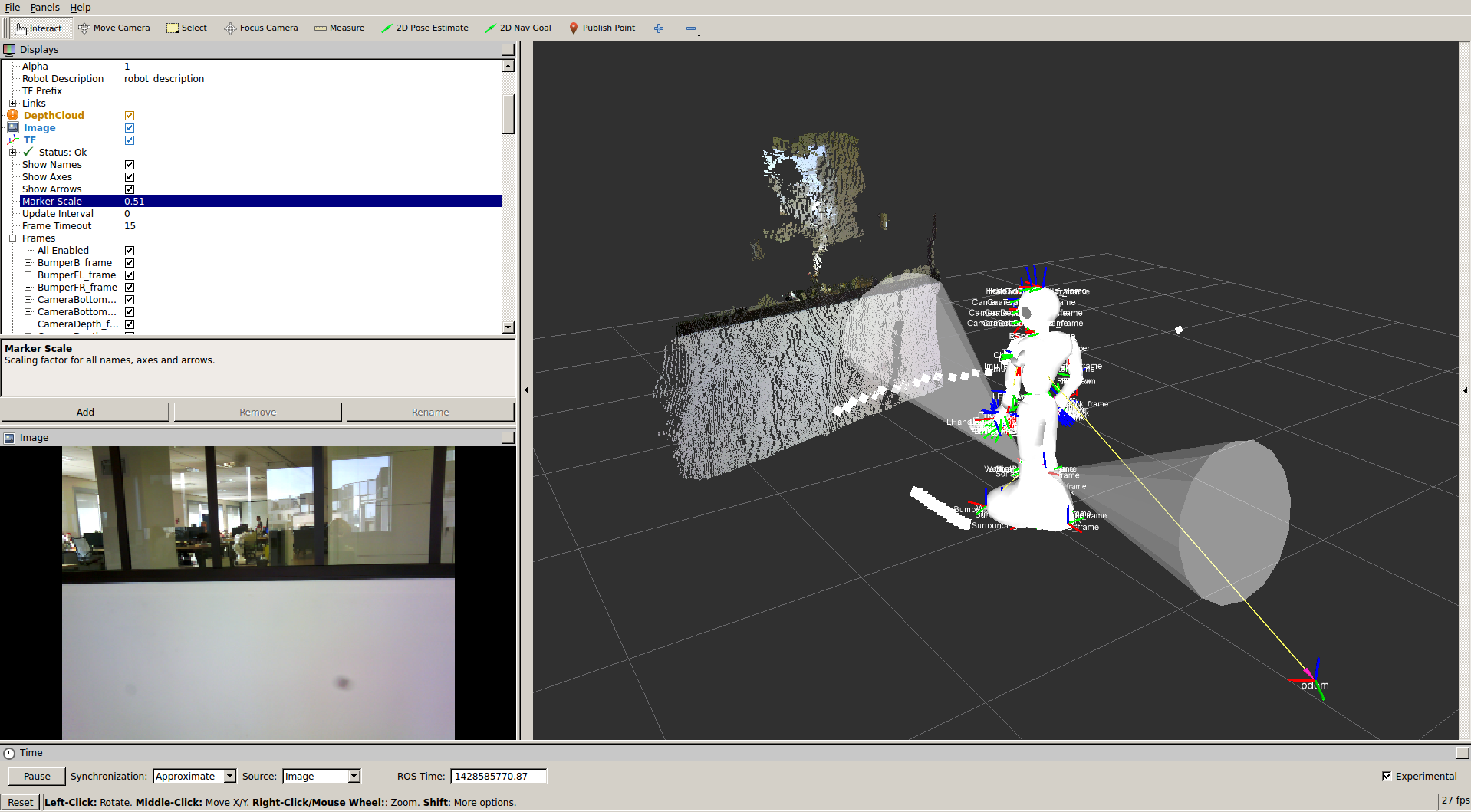Image resolution: width=1471 pixels, height=812 pixels.
Task: Select the Interact tool
Action: [38, 28]
